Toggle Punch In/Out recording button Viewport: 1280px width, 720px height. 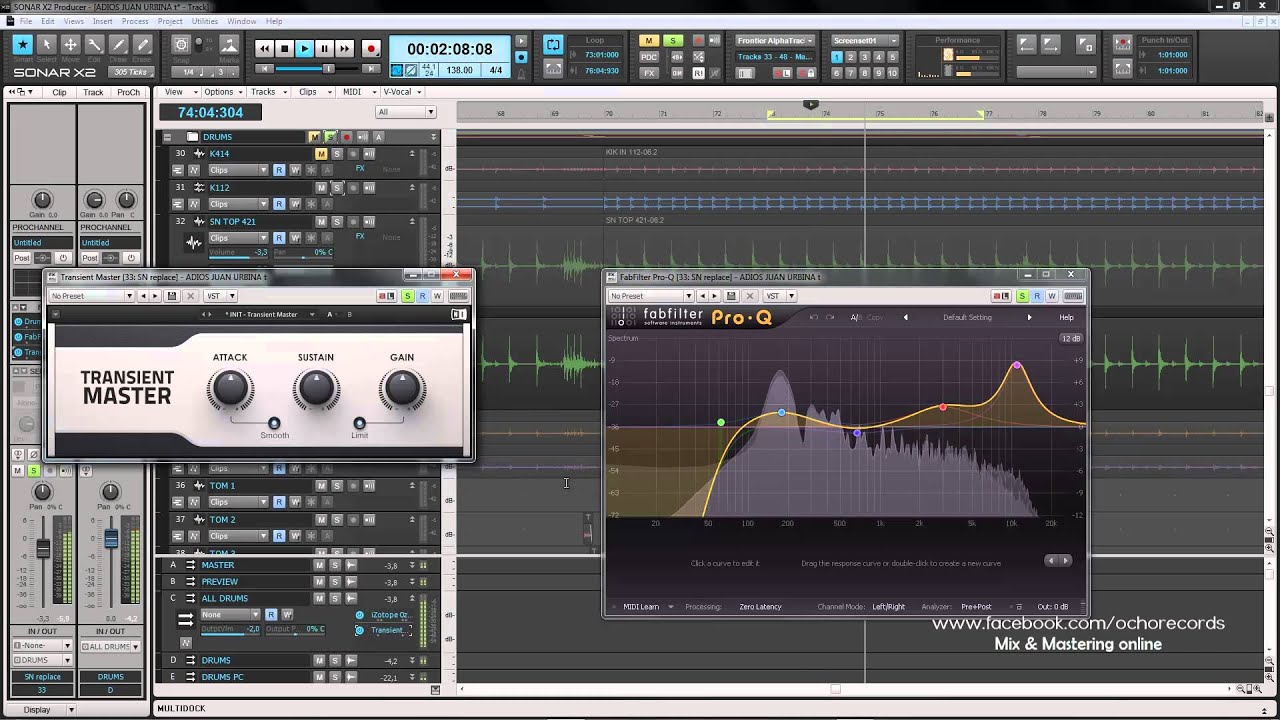pyautogui.click(x=1123, y=47)
